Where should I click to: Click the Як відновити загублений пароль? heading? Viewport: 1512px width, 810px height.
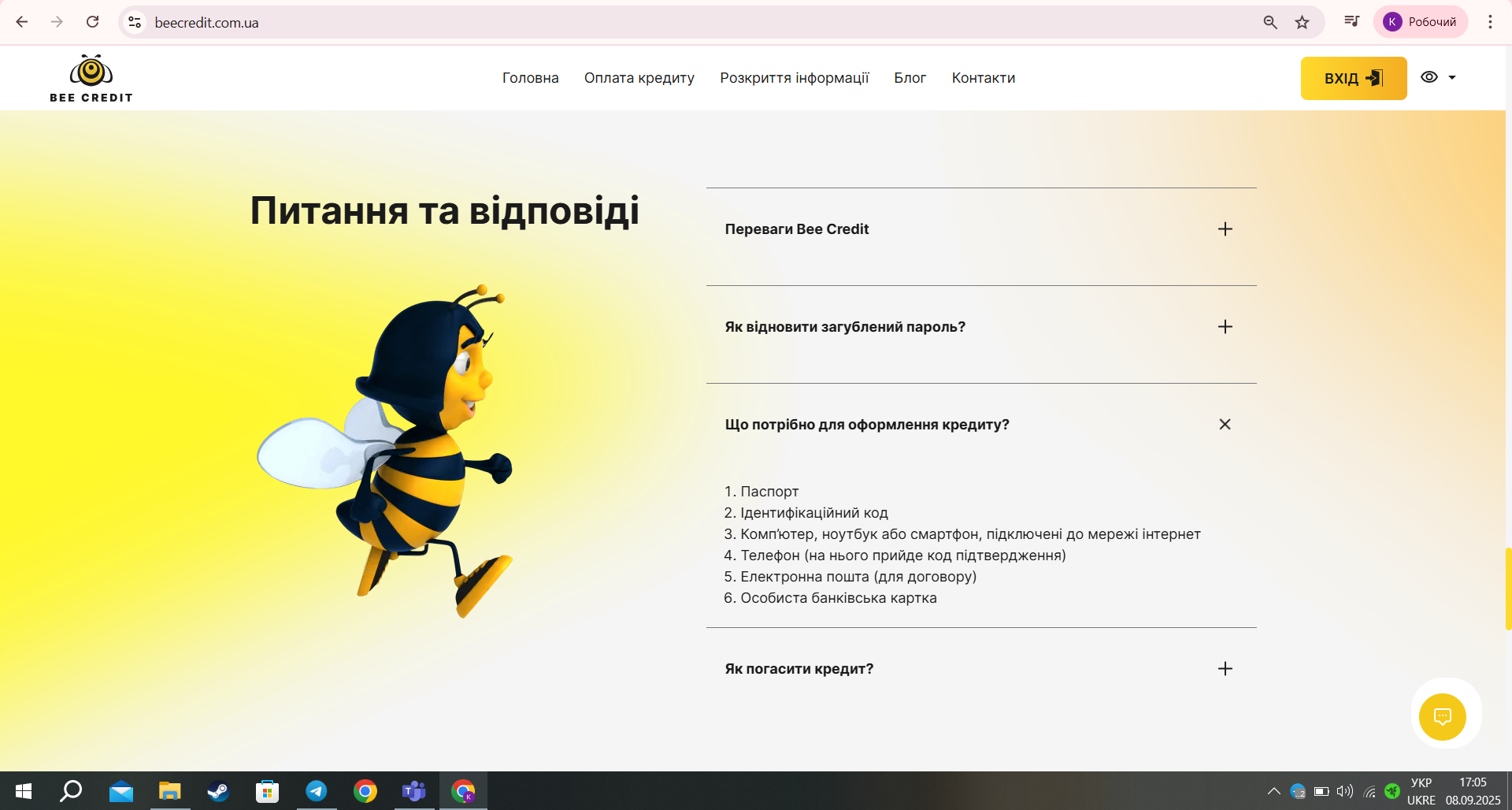point(845,327)
